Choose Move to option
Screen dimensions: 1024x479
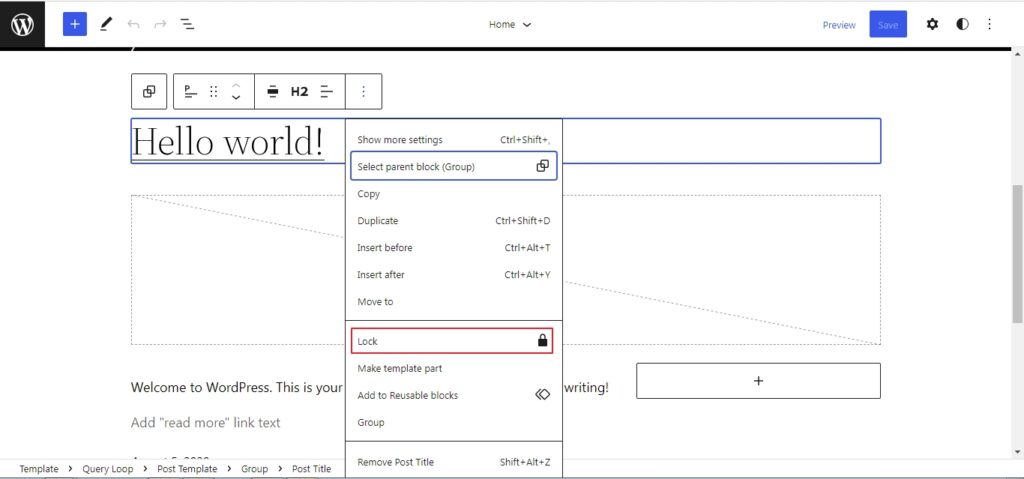(454, 302)
